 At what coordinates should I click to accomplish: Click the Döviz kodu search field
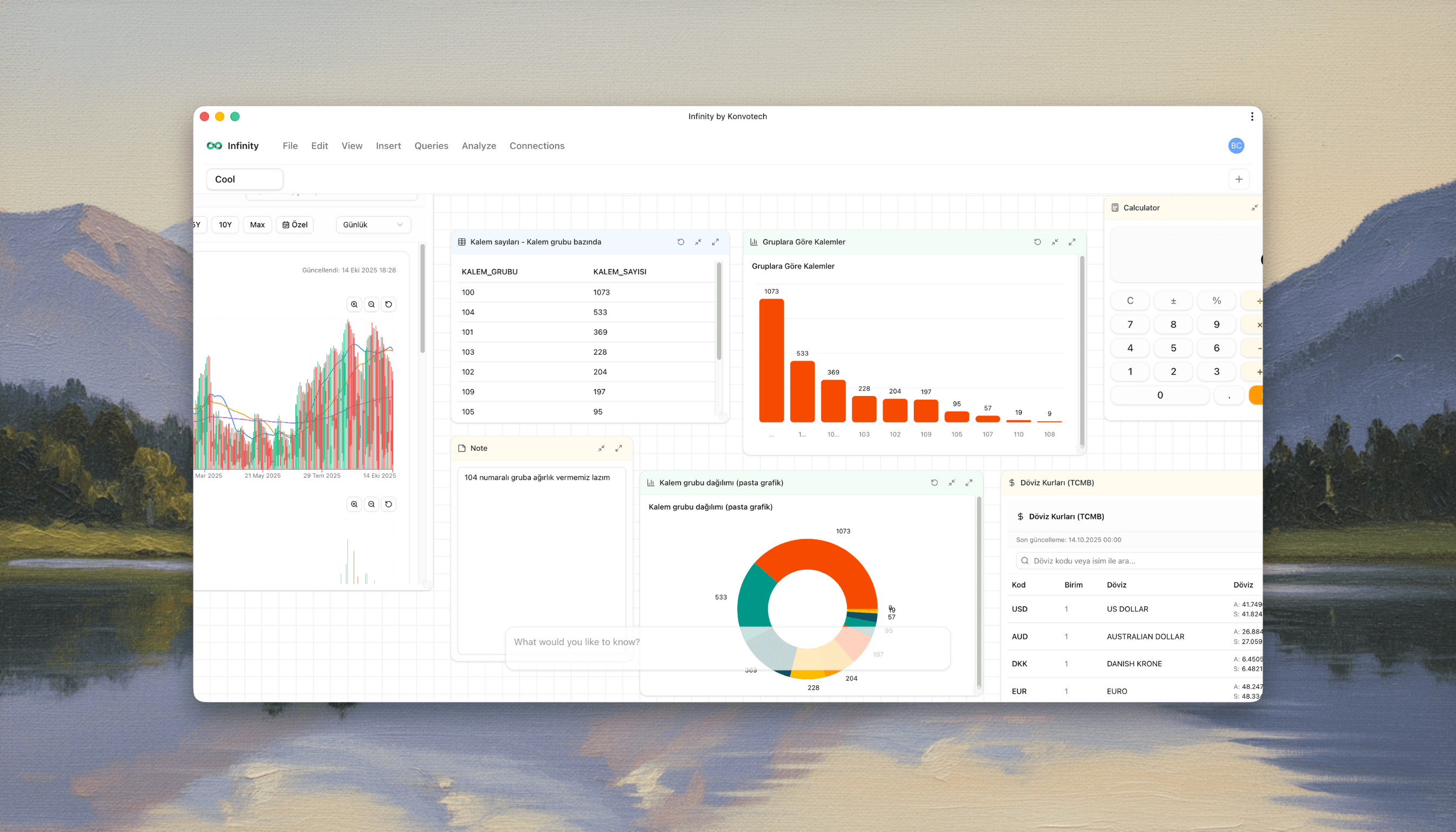pyautogui.click(x=1137, y=561)
